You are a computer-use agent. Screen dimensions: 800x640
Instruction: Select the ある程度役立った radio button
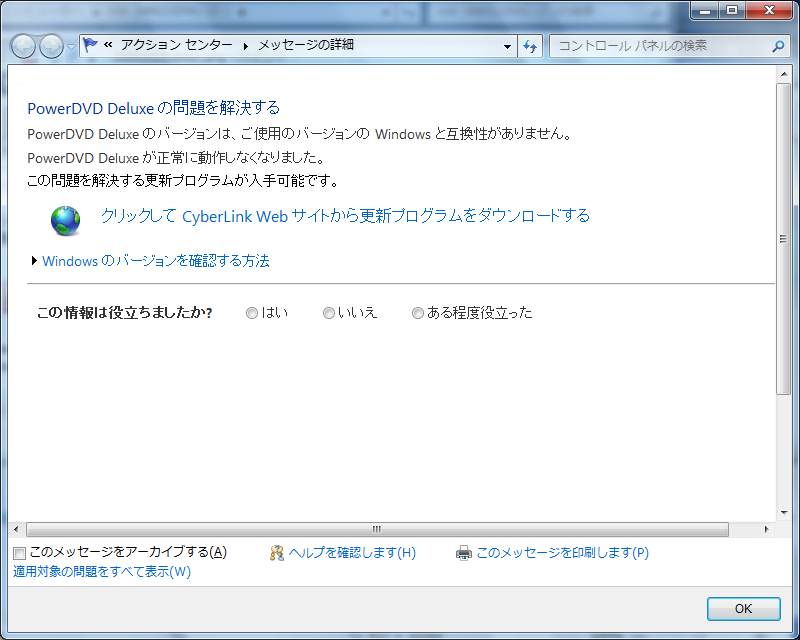click(x=418, y=313)
